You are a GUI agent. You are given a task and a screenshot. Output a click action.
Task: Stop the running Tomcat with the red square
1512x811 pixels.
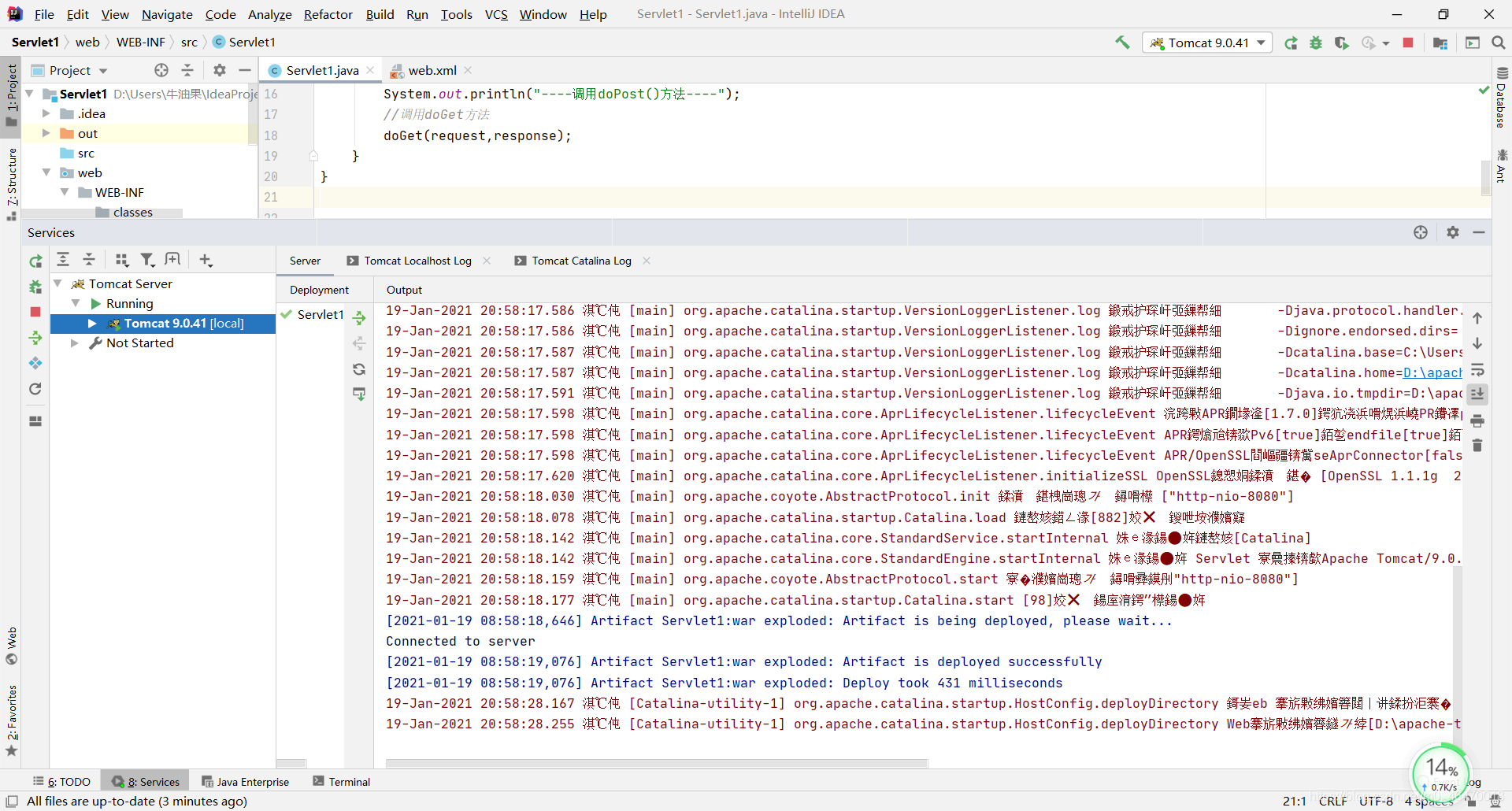1408,43
